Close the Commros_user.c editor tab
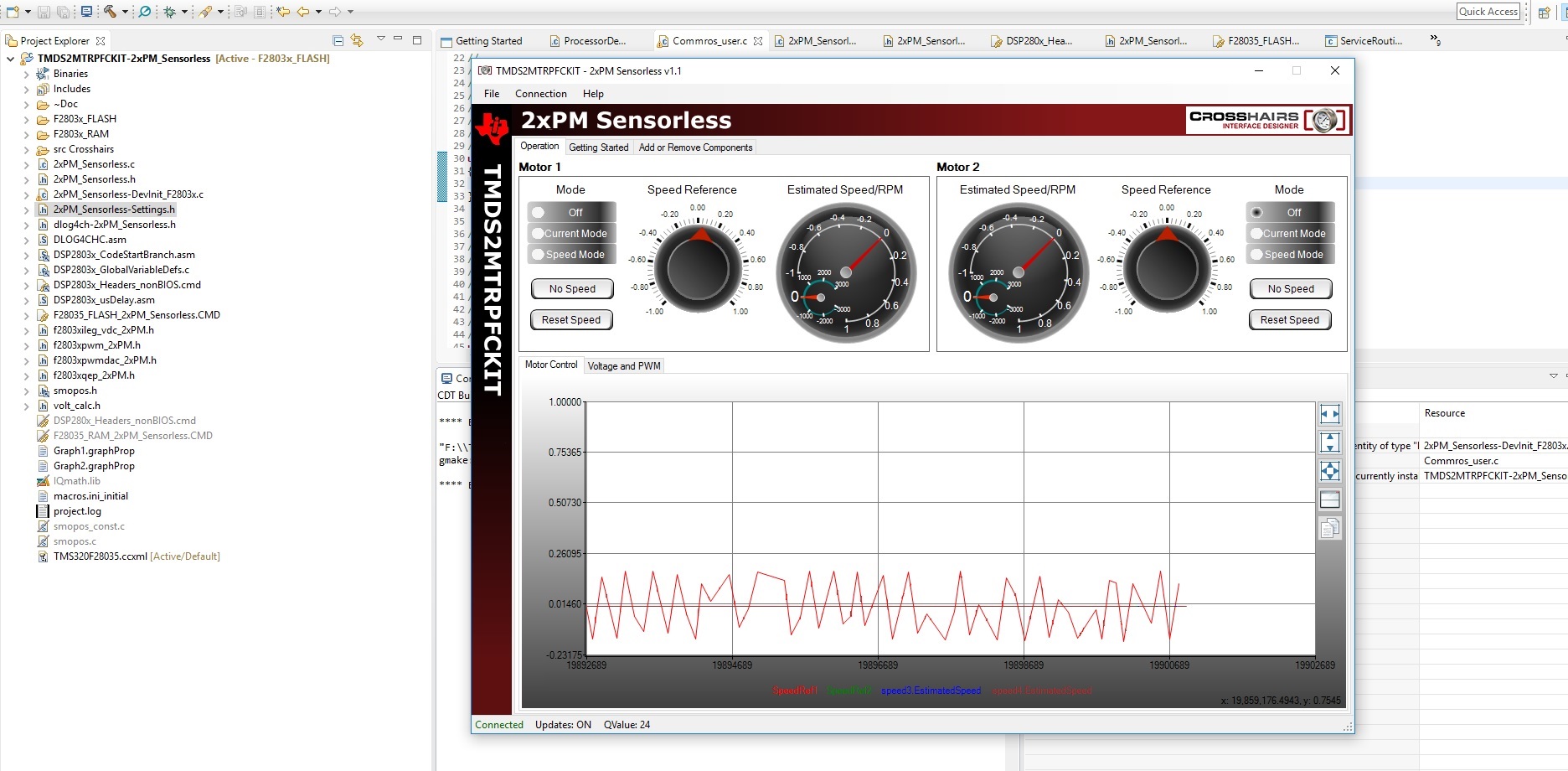Screen dimensions: 1568x771 coord(758,40)
